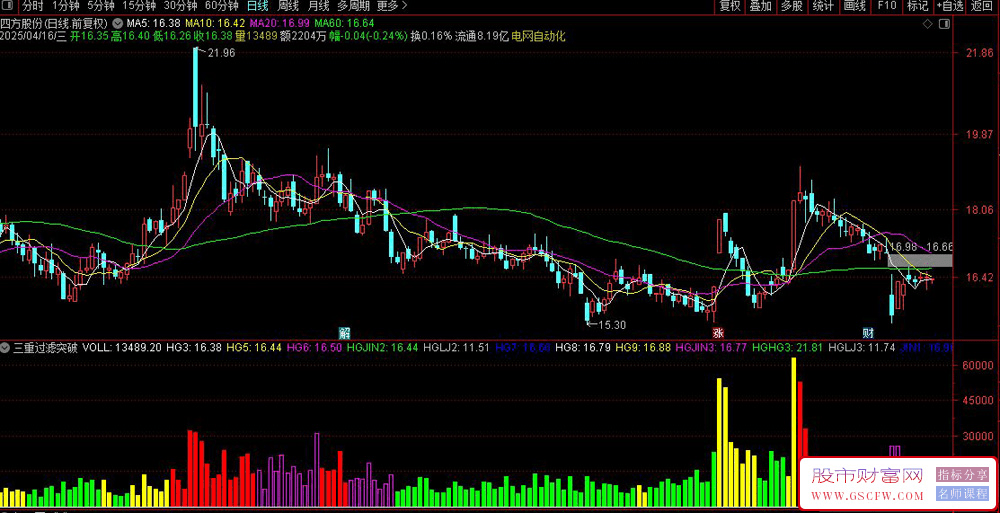Image resolution: width=1000 pixels, height=513 pixels.
Task: Click the 45000 volume axis value
Action: click(x=978, y=401)
